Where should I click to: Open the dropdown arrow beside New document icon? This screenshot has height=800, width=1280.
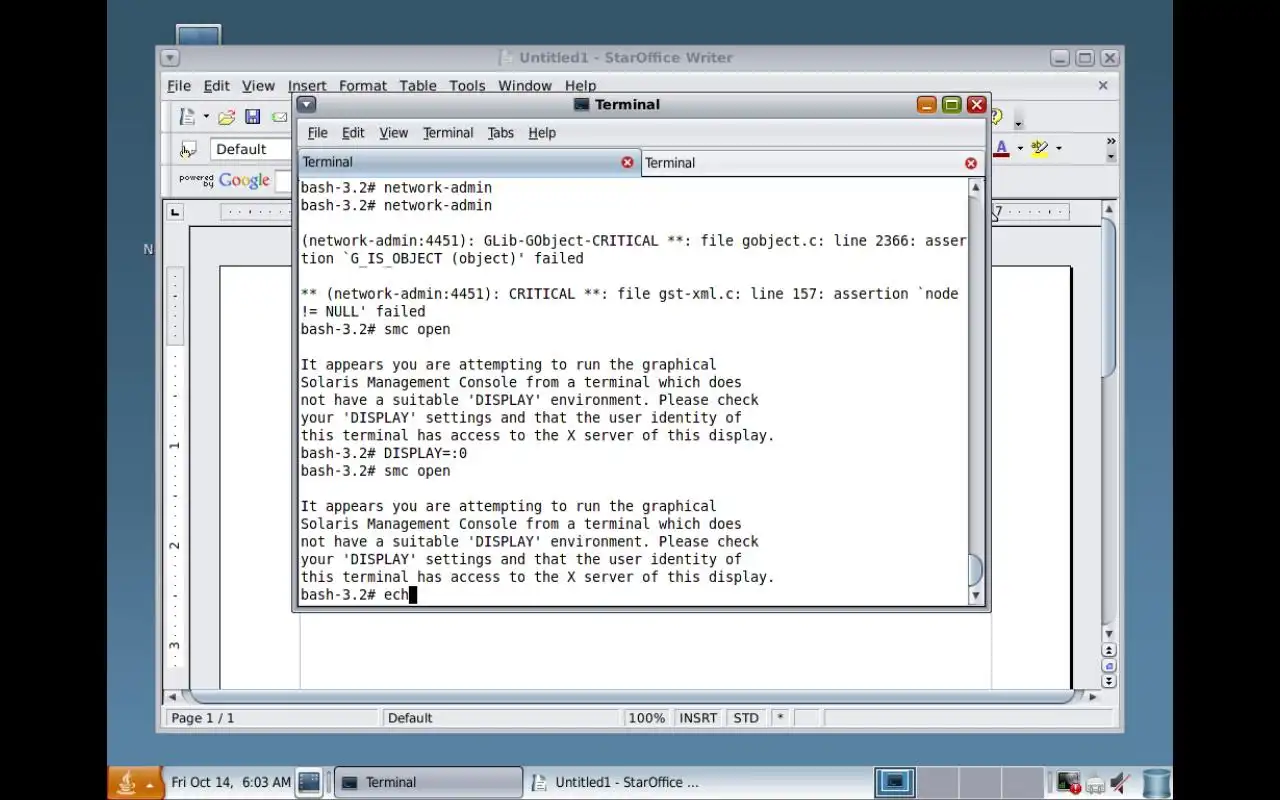pos(206,117)
